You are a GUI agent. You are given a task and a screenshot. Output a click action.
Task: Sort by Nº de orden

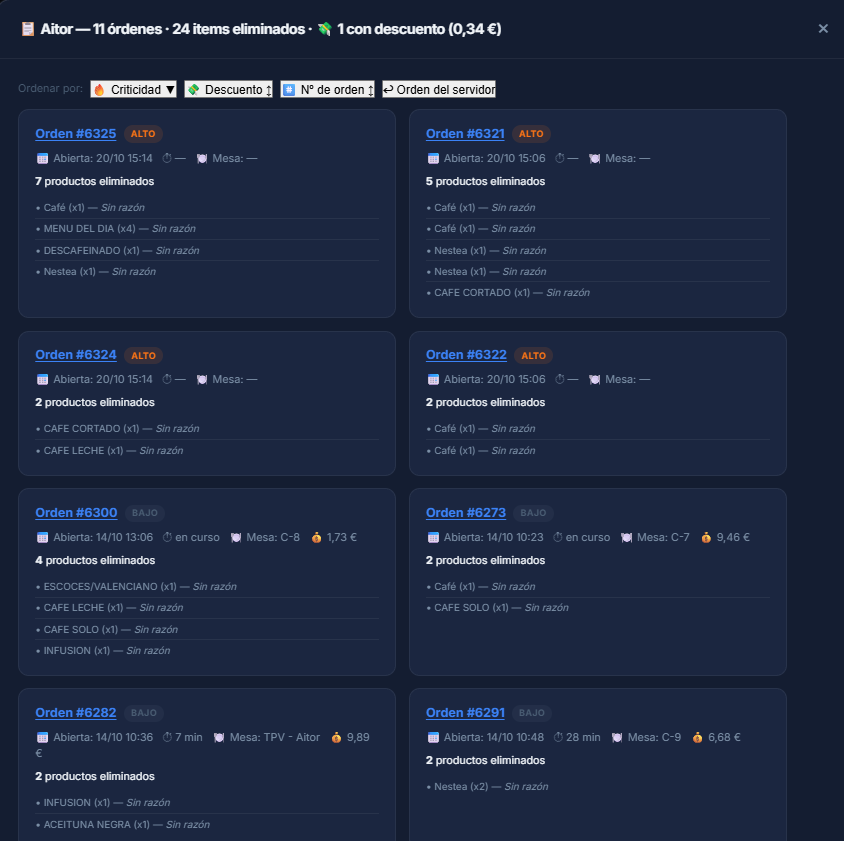click(327, 89)
